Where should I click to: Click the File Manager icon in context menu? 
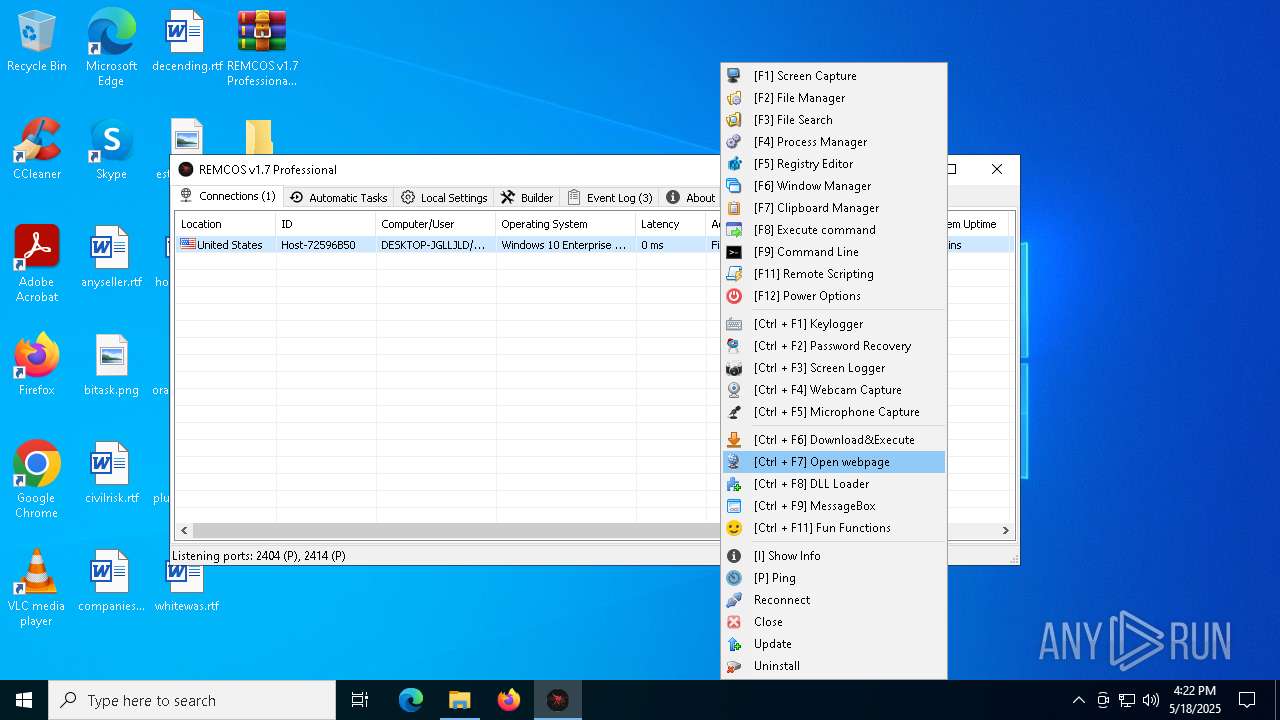(x=734, y=98)
